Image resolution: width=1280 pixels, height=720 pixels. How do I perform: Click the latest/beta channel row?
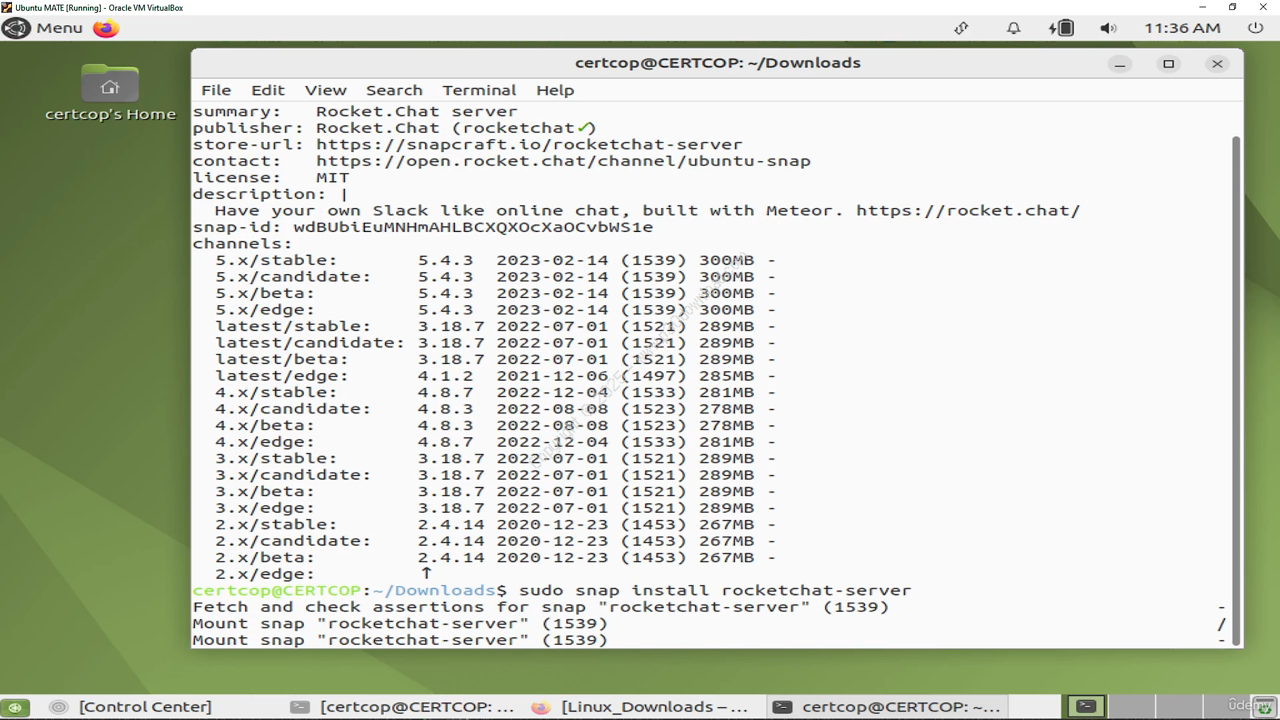click(x=495, y=359)
